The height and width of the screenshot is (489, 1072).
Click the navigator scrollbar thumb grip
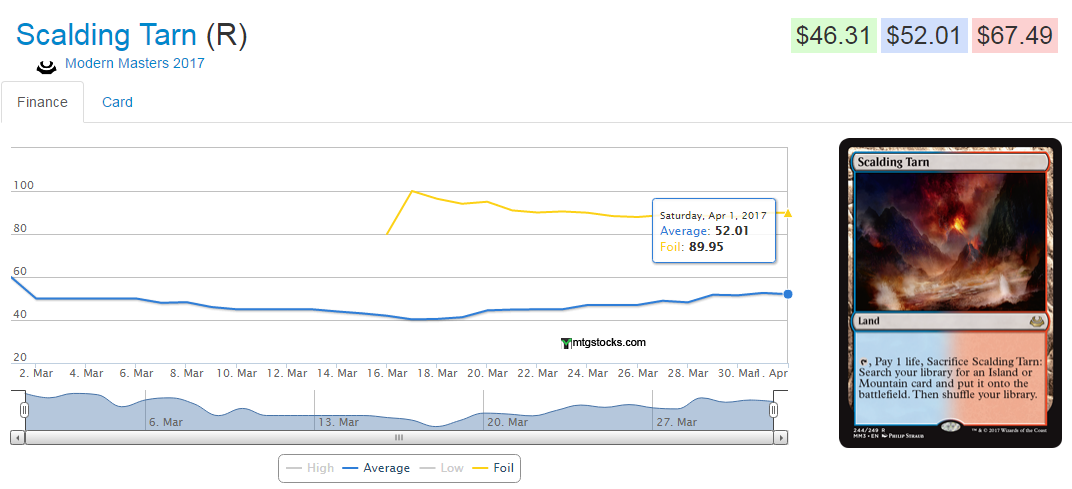coord(399,437)
